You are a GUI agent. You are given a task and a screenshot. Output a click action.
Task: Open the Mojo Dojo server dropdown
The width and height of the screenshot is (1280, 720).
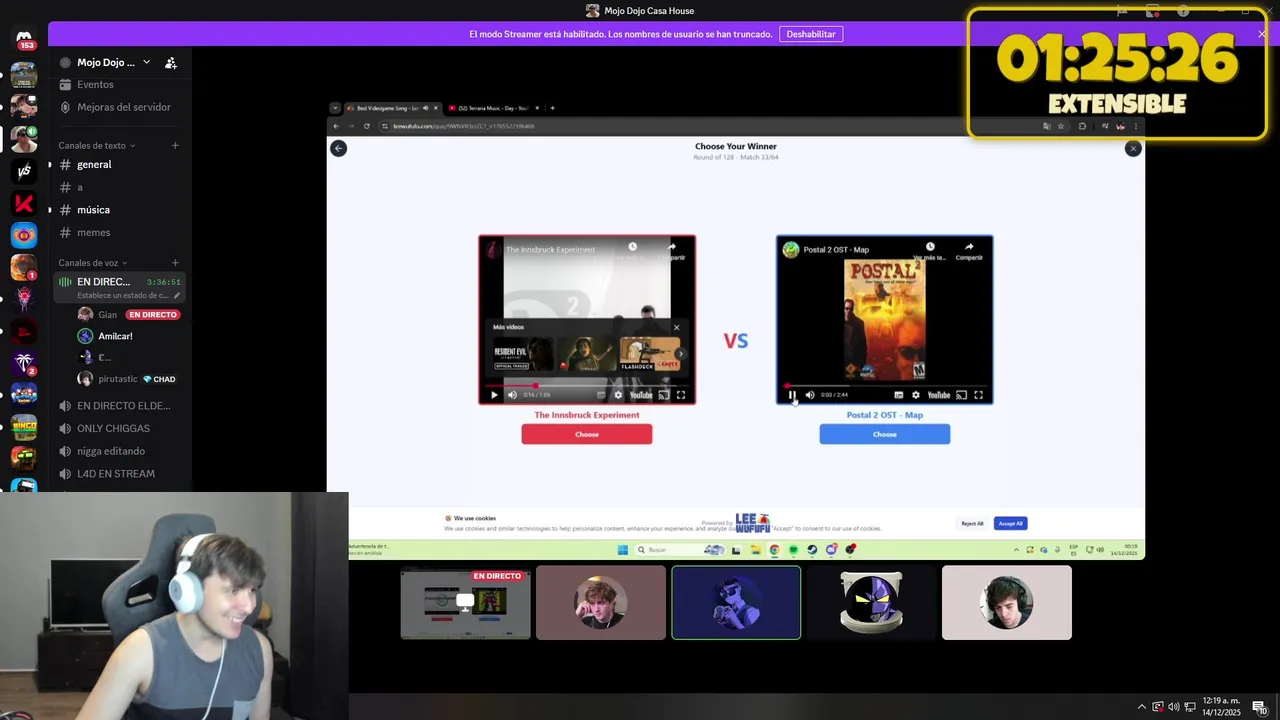tap(146, 62)
